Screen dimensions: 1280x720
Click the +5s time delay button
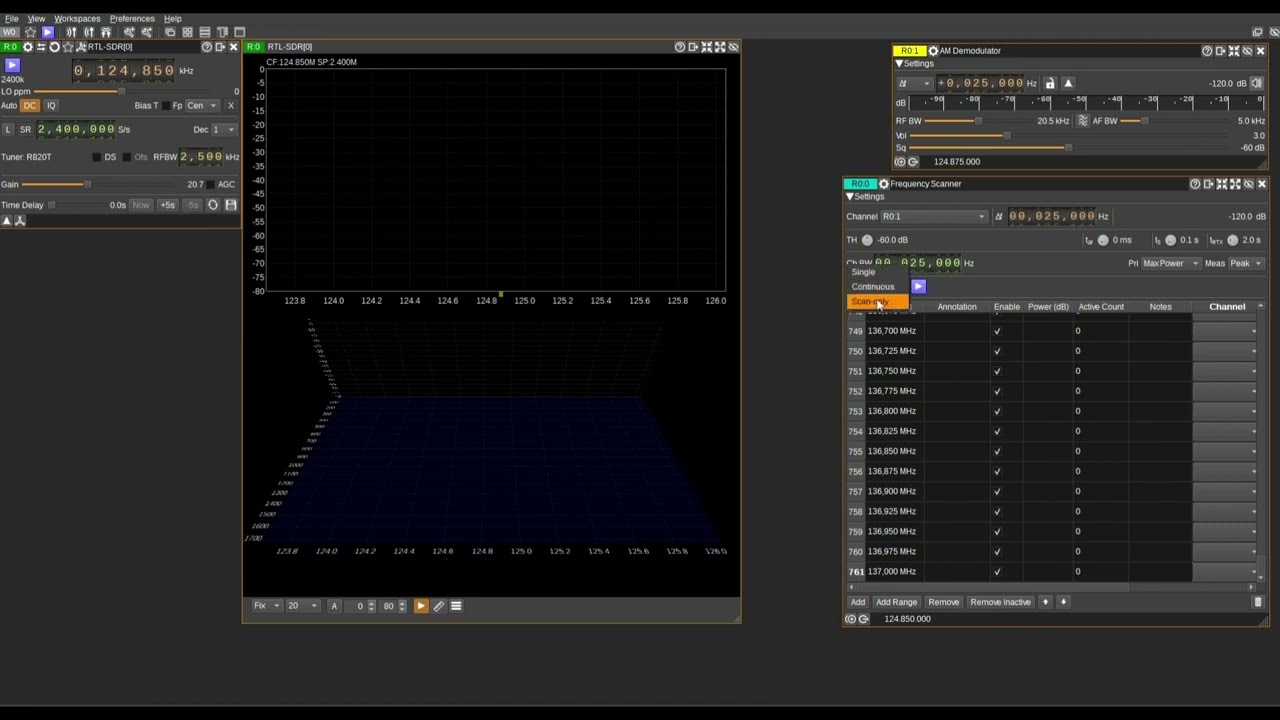point(167,205)
